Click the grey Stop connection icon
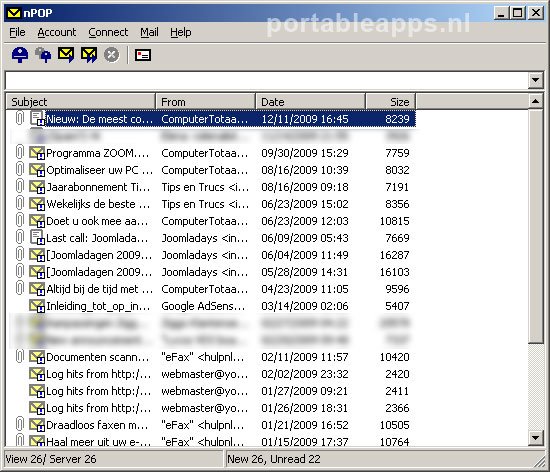 coord(112,55)
